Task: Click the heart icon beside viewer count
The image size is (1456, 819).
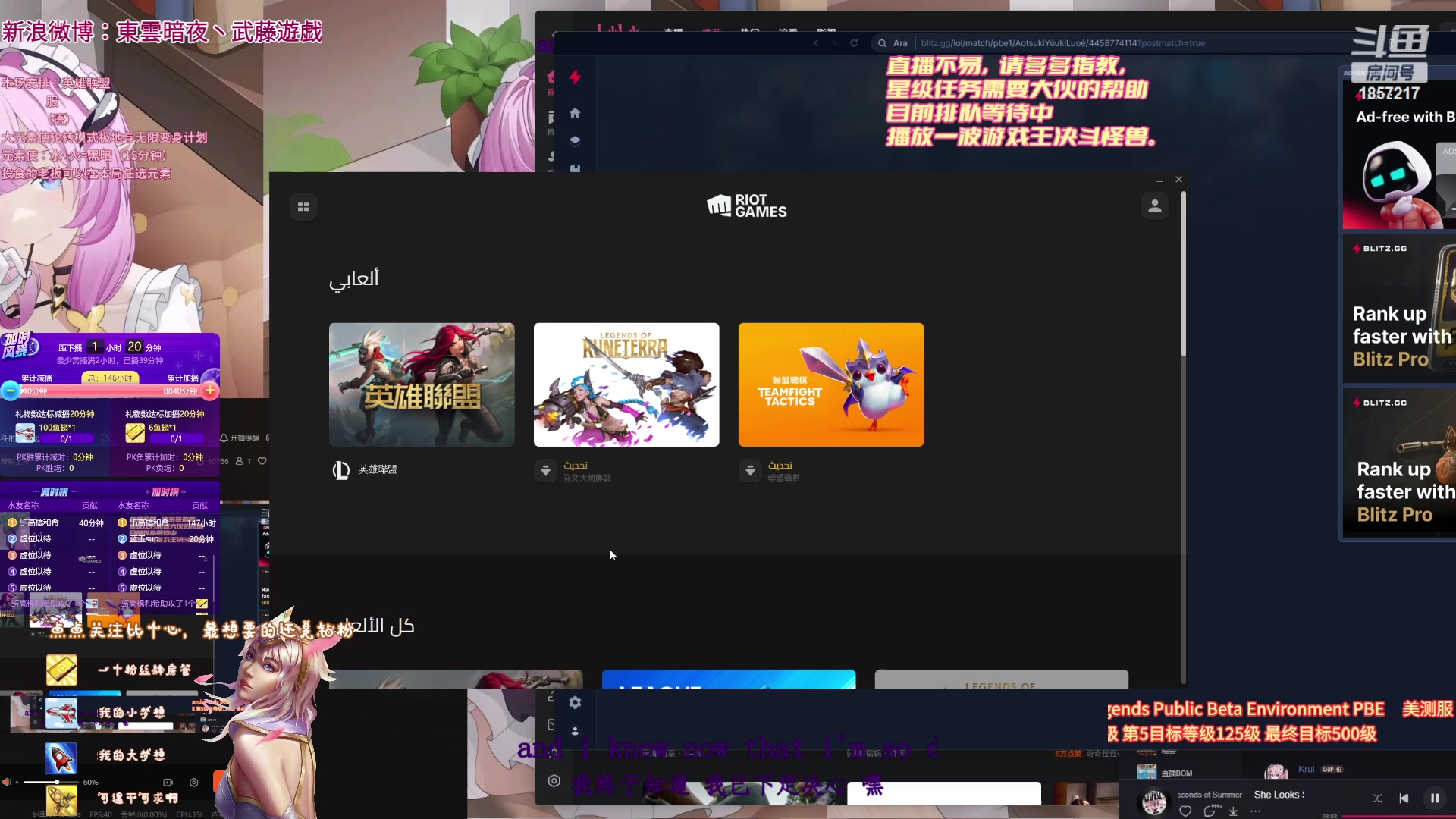Action: 262,461
